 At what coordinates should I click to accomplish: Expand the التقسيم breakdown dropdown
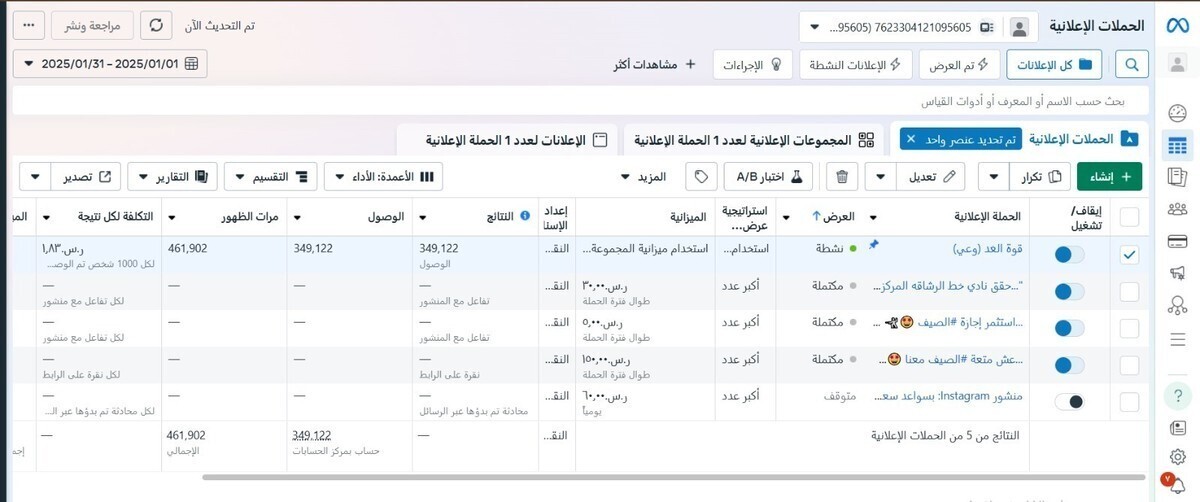(270, 177)
